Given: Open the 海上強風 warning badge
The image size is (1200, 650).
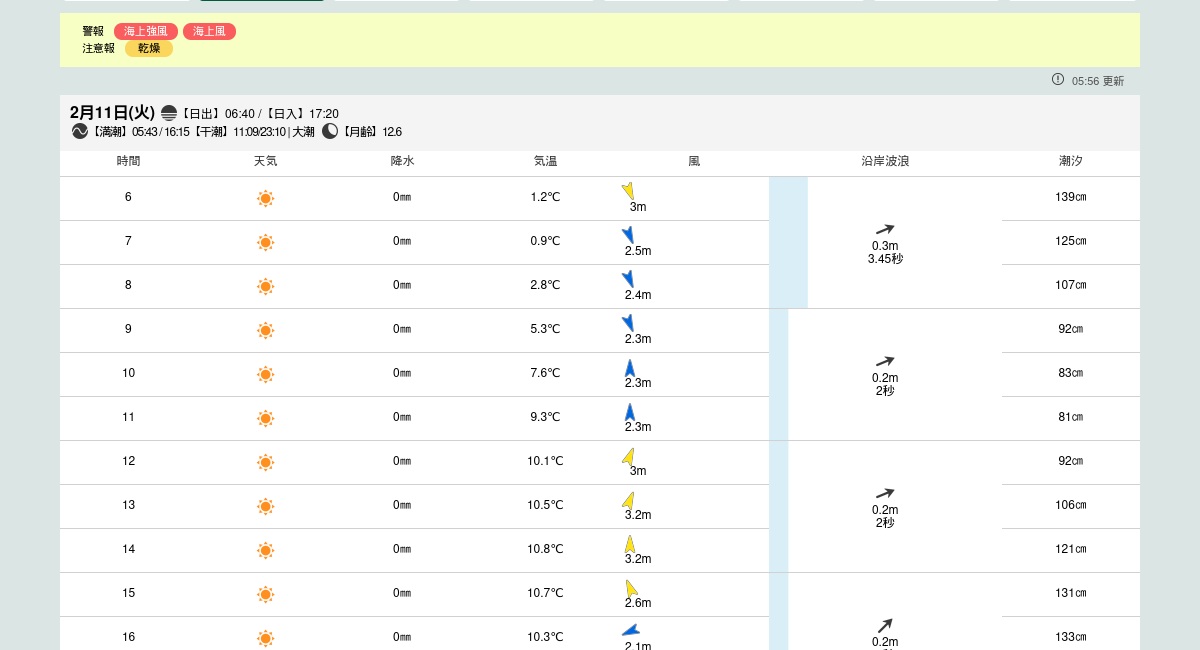Looking at the screenshot, I should pos(146,31).
